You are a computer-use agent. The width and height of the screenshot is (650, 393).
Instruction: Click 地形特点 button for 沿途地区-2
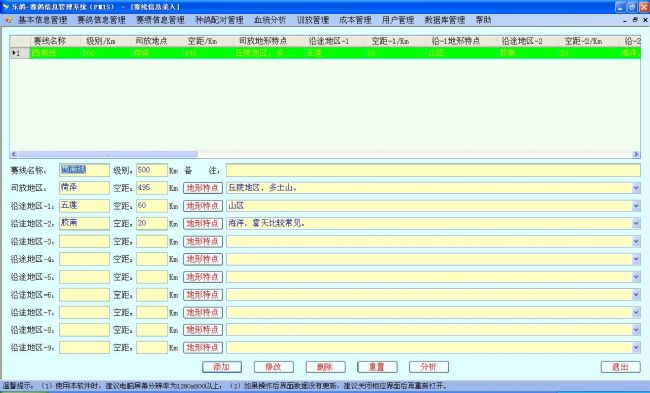coord(203,223)
